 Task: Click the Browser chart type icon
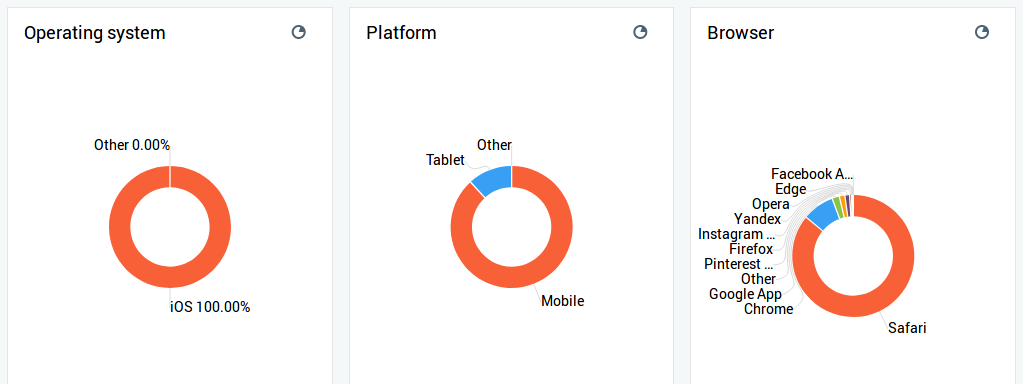pos(982,33)
